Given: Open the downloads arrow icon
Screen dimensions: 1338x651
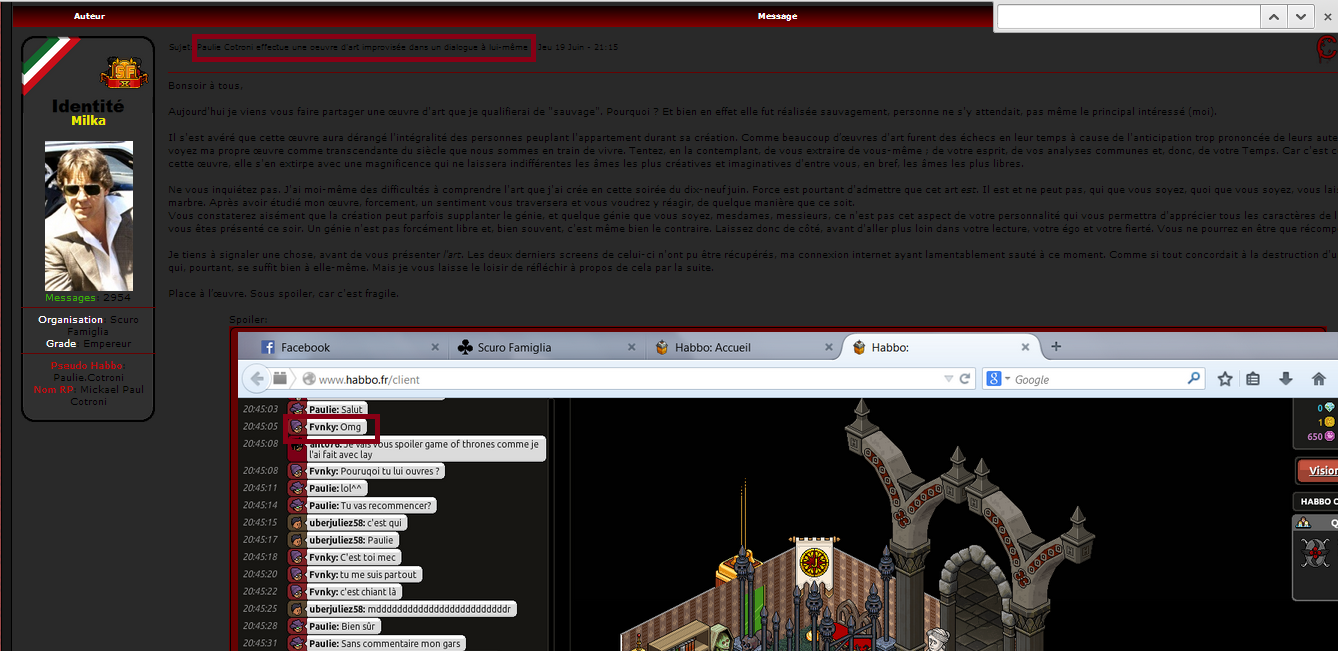Looking at the screenshot, I should (1286, 379).
